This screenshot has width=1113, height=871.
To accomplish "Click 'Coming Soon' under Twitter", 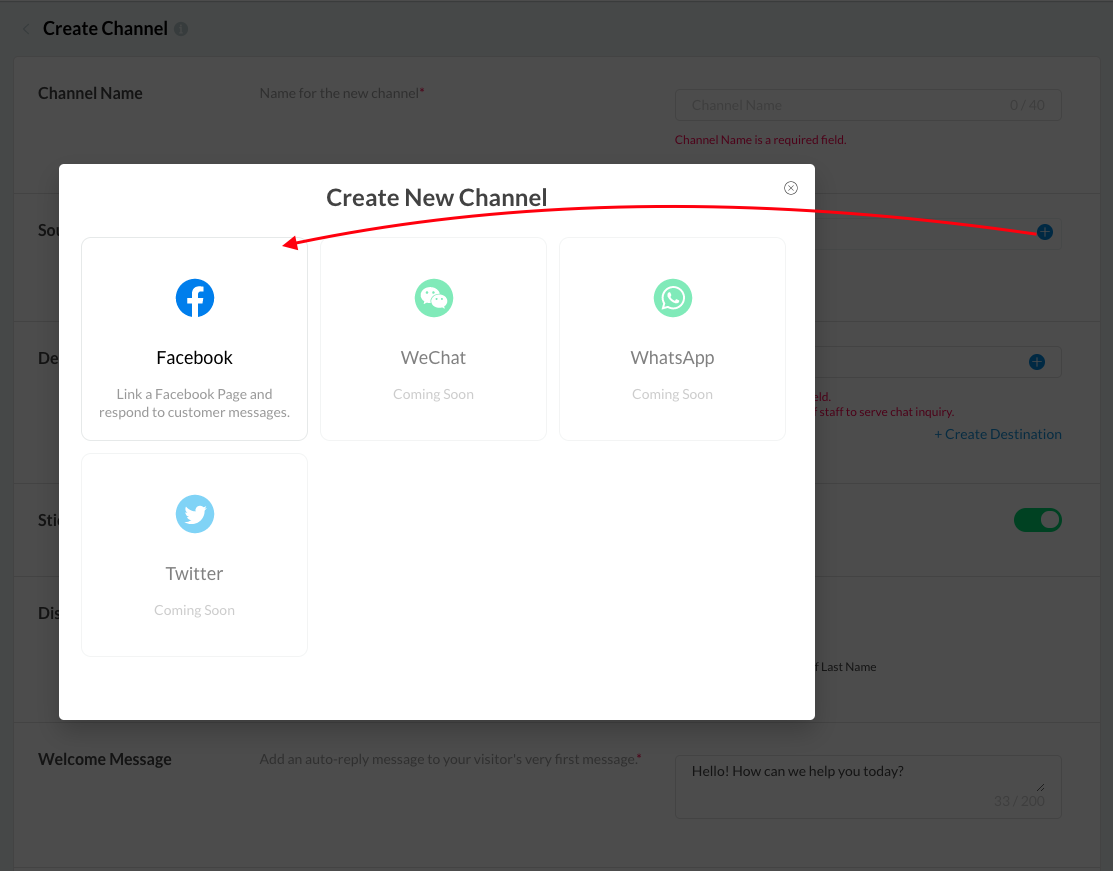I will click(194, 610).
